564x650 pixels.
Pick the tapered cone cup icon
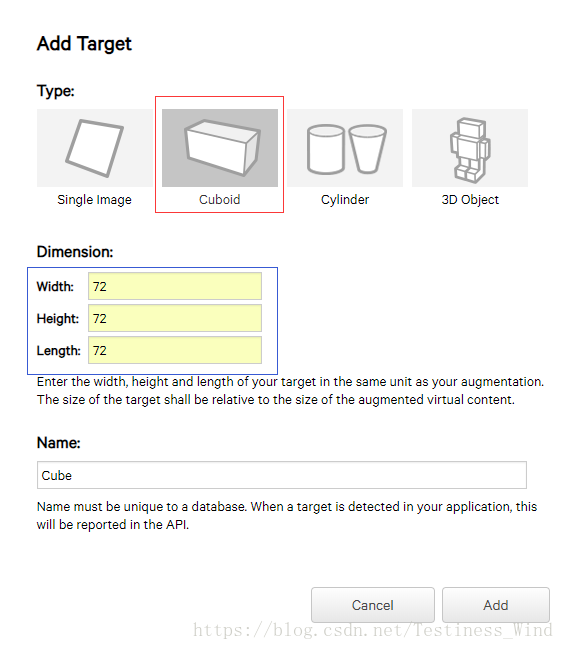coord(368,149)
